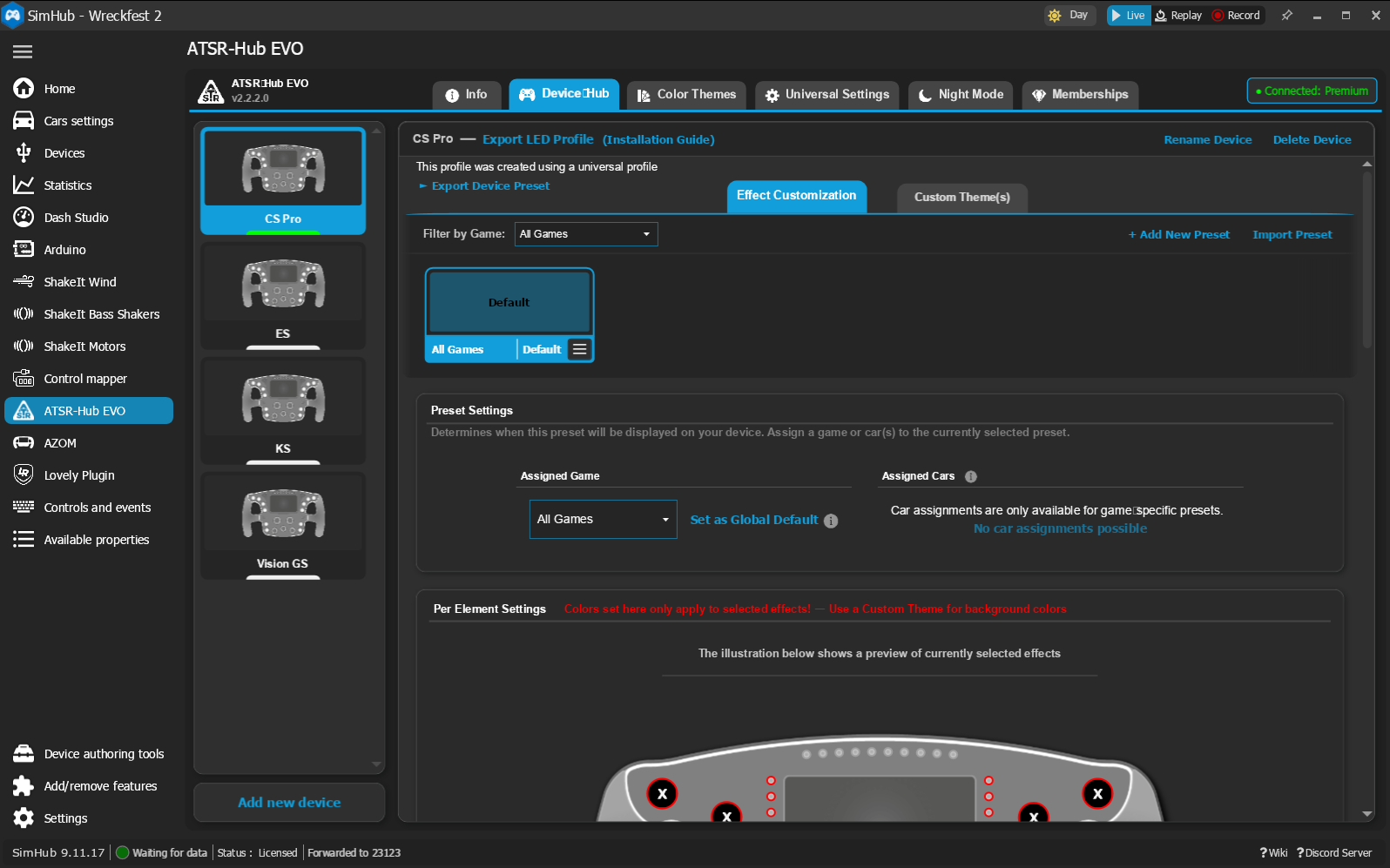
Task: Open AZOM plugin page
Action: pyautogui.click(x=60, y=443)
